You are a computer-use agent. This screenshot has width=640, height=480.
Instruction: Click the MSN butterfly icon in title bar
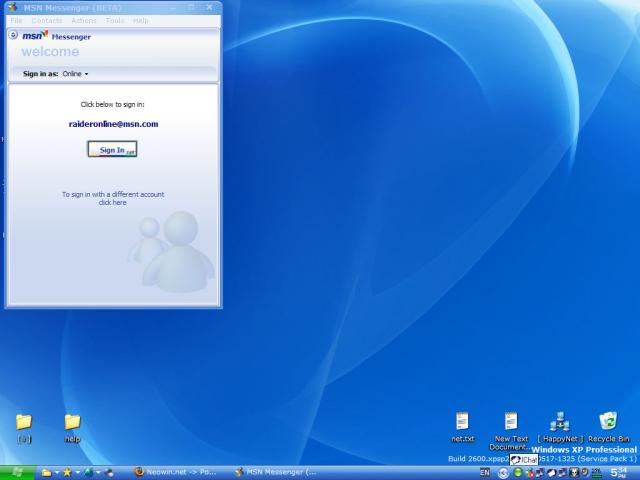click(13, 7)
